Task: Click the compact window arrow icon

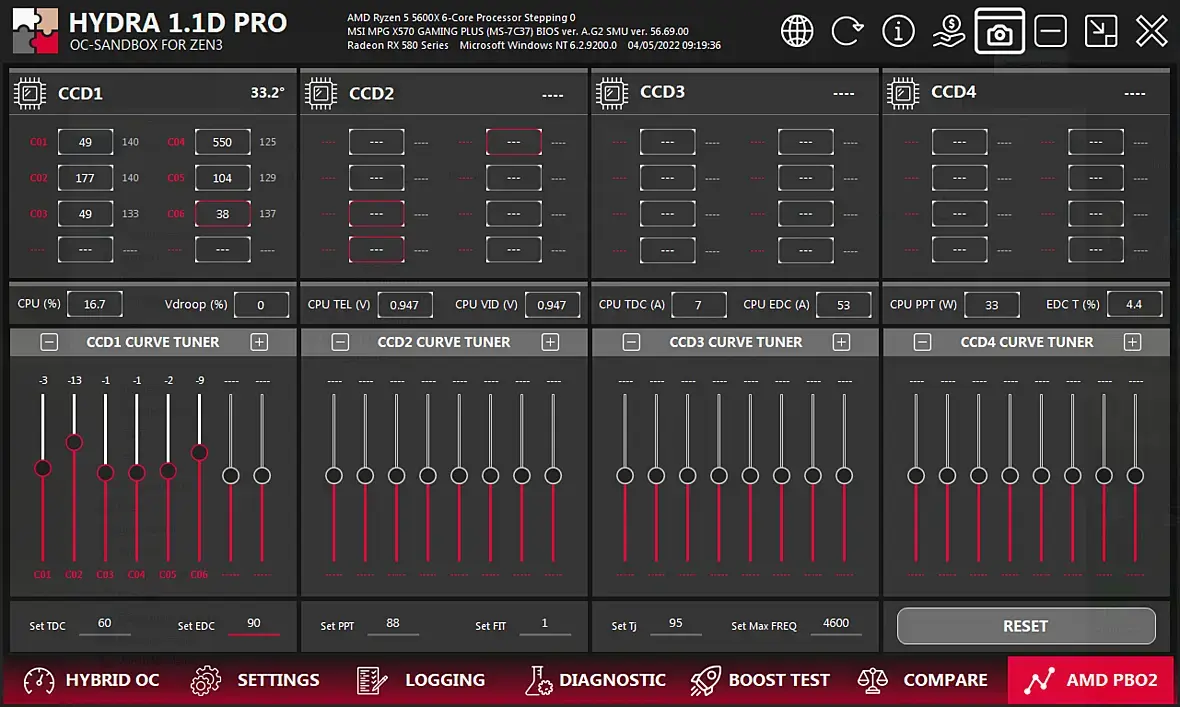Action: coord(1101,32)
